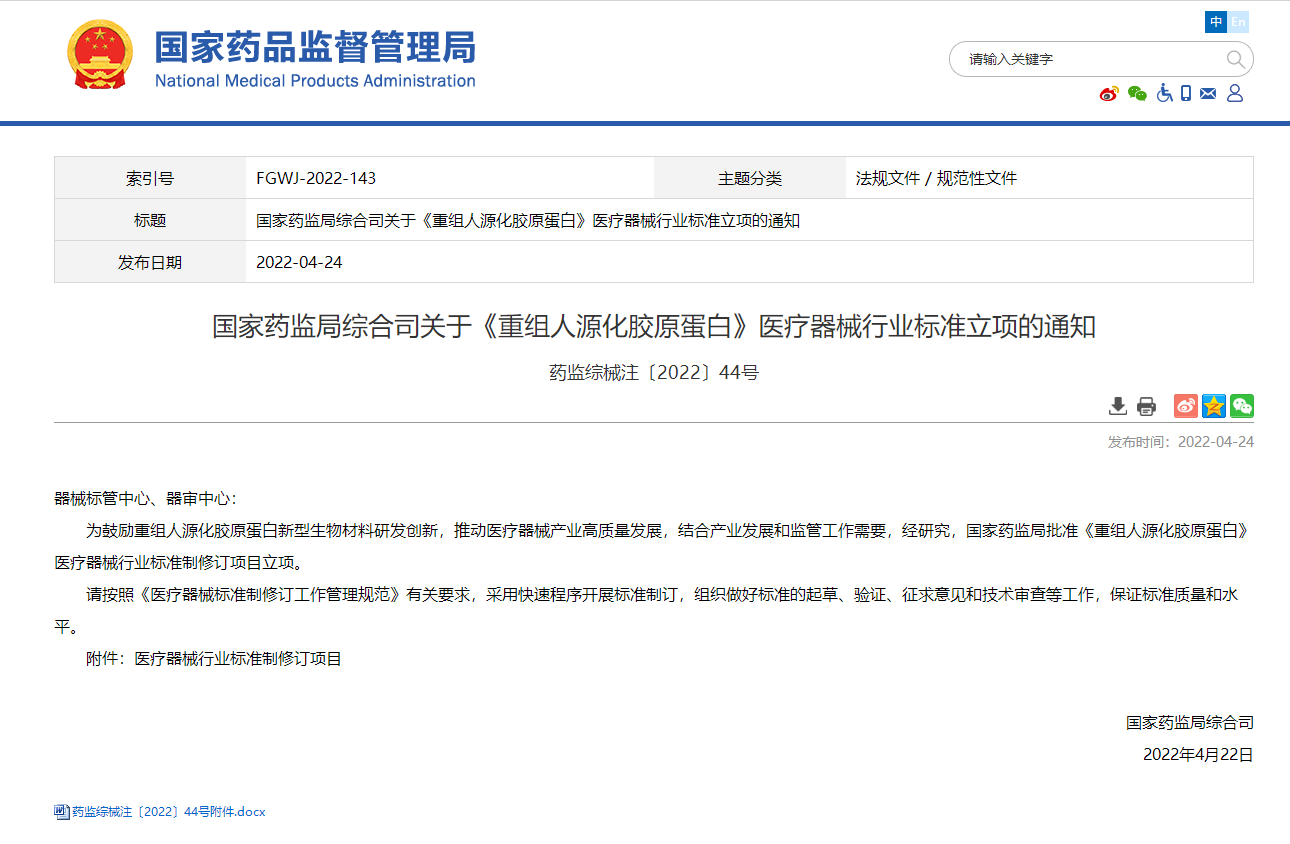This screenshot has height=844, width=1290.
Task: Click the 标题 header cell
Action: pos(150,221)
